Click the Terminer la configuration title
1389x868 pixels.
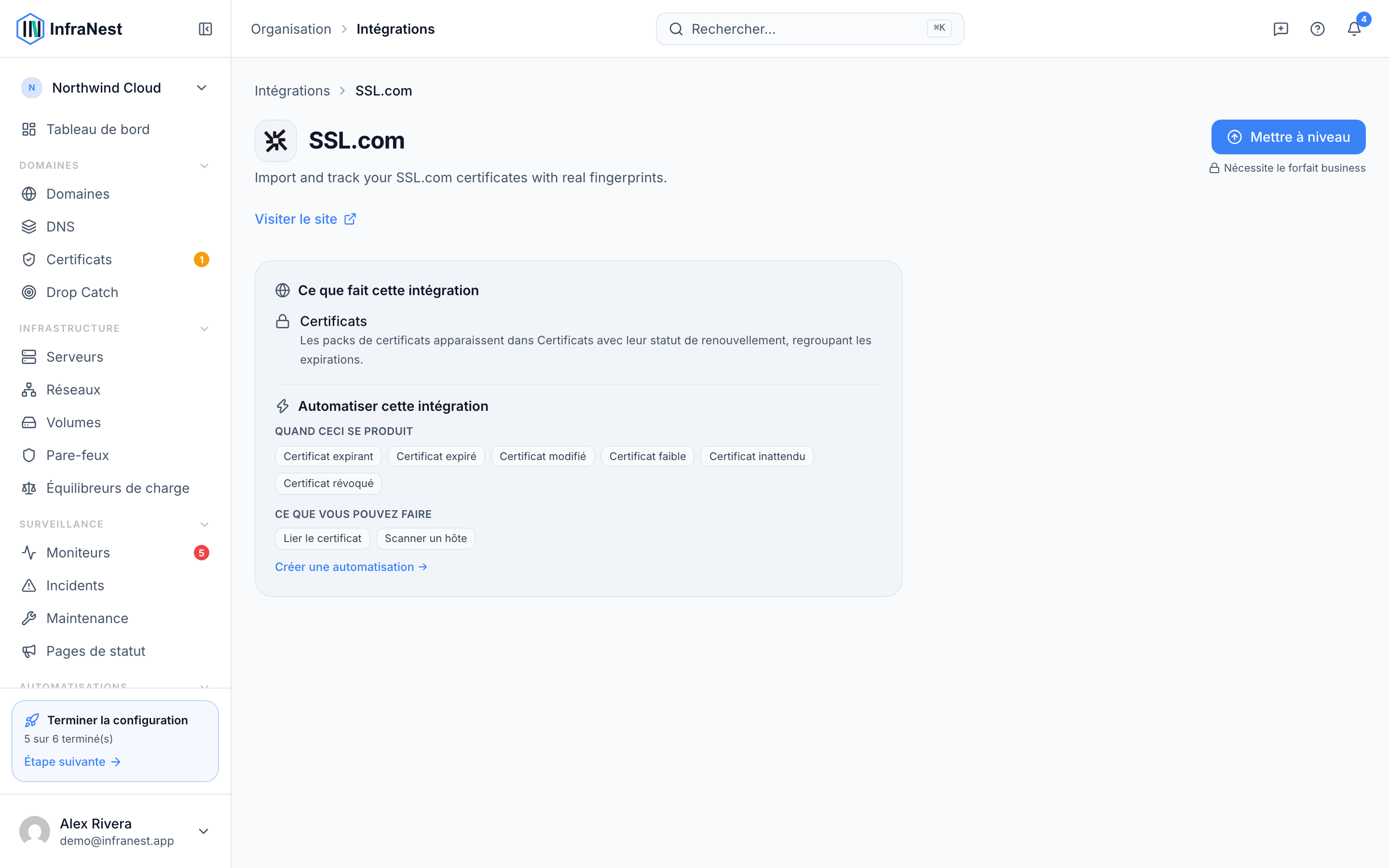(118, 720)
